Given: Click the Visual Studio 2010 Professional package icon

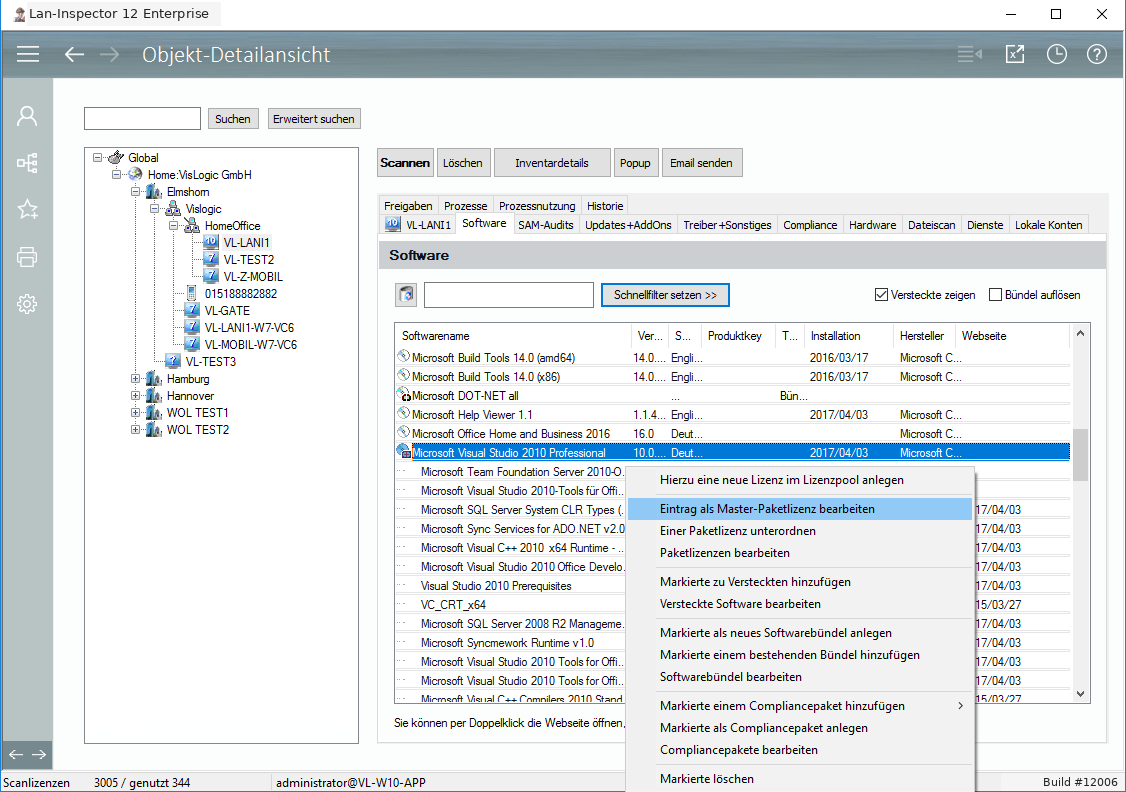Looking at the screenshot, I should click(404, 452).
